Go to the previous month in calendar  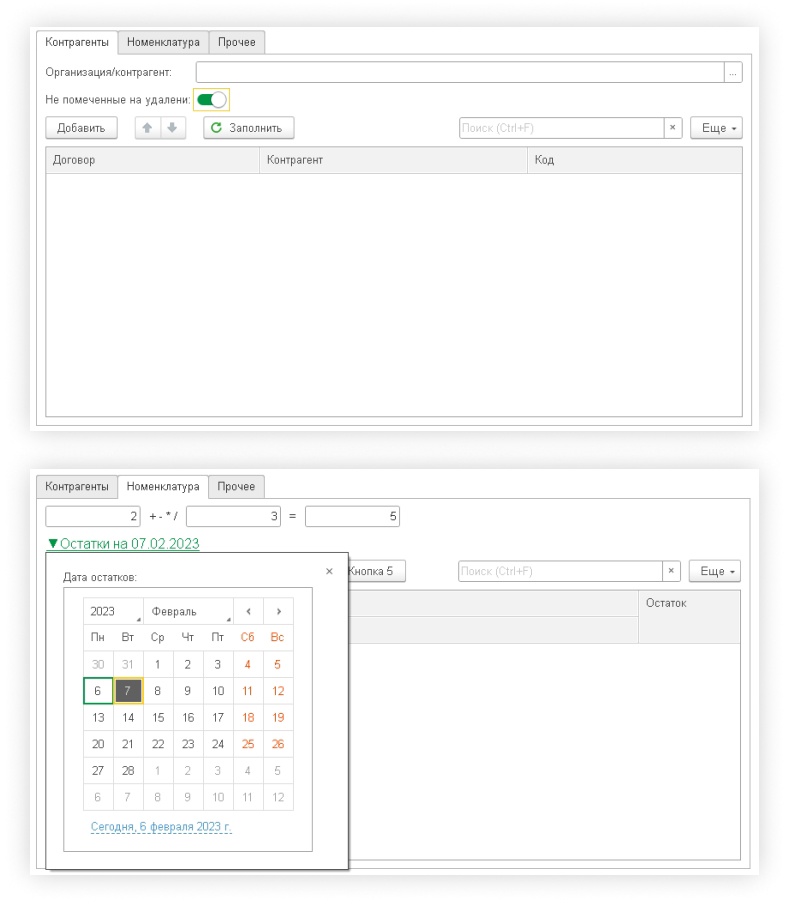[248, 612]
